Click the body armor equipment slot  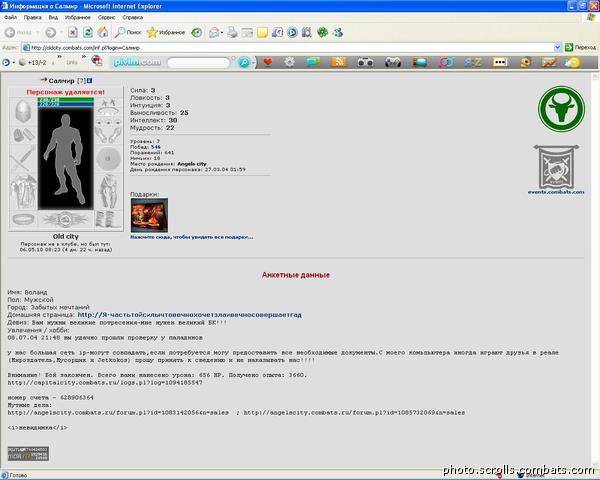23,192
